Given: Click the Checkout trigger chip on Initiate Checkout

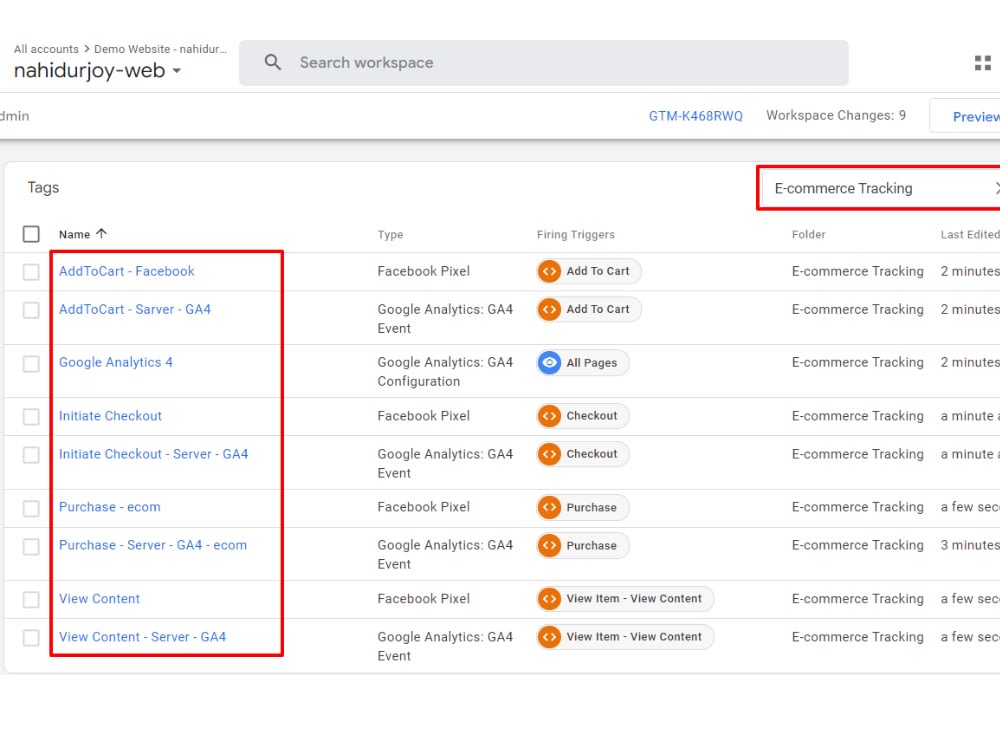Looking at the screenshot, I should 581,415.
